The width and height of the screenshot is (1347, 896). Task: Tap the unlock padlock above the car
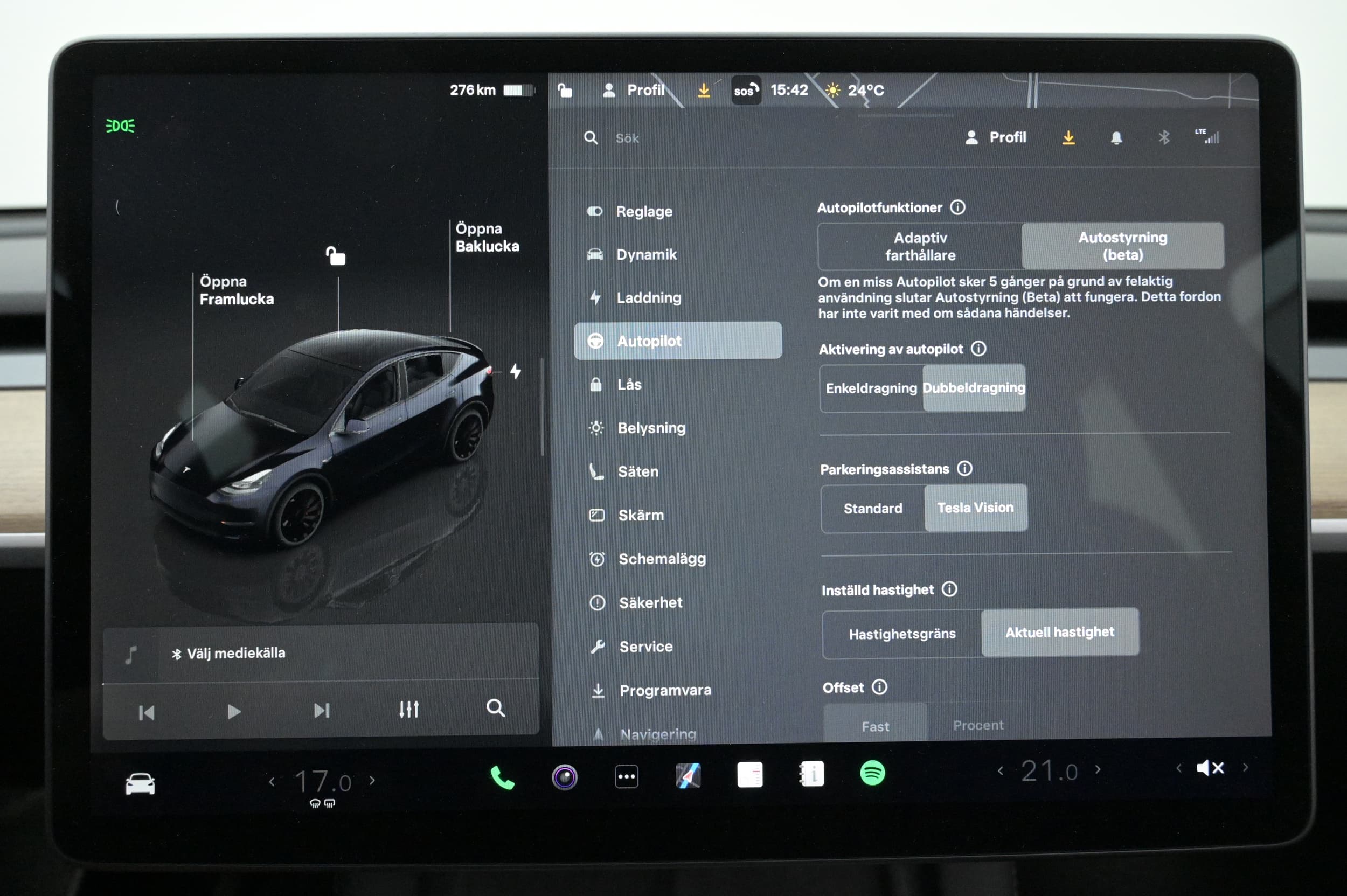pos(336,255)
